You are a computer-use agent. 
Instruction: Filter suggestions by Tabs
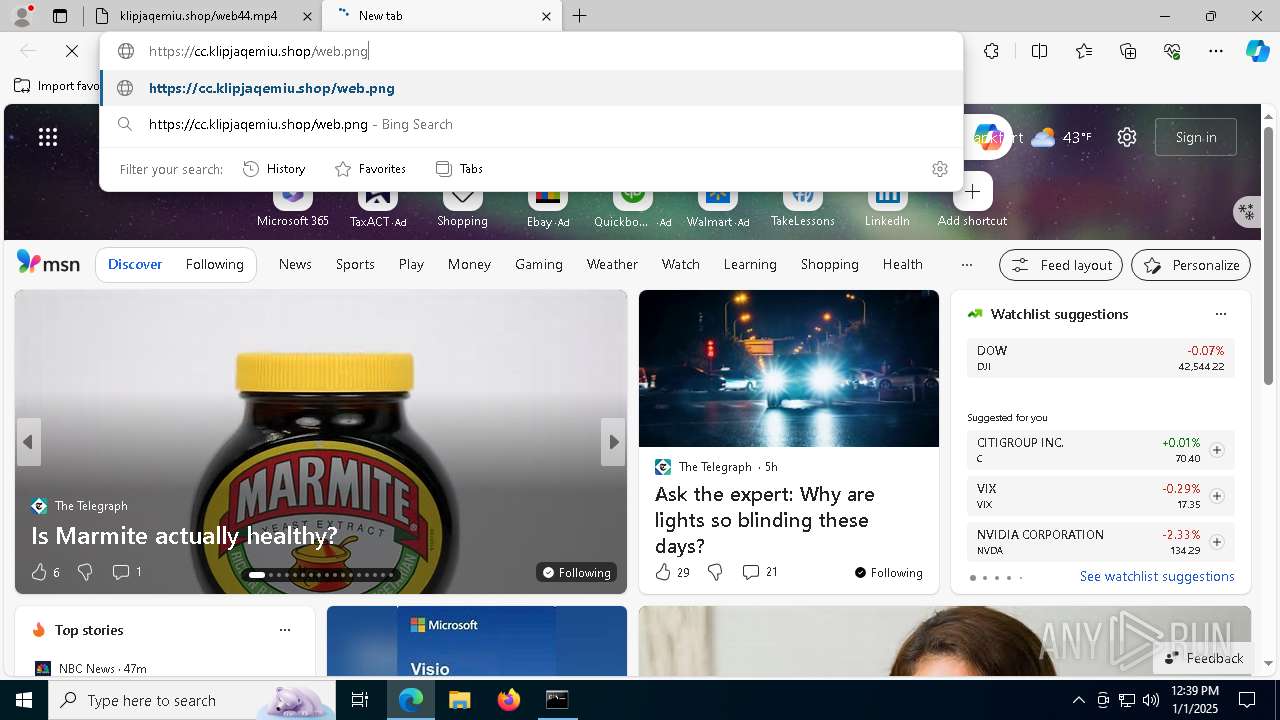pos(460,169)
